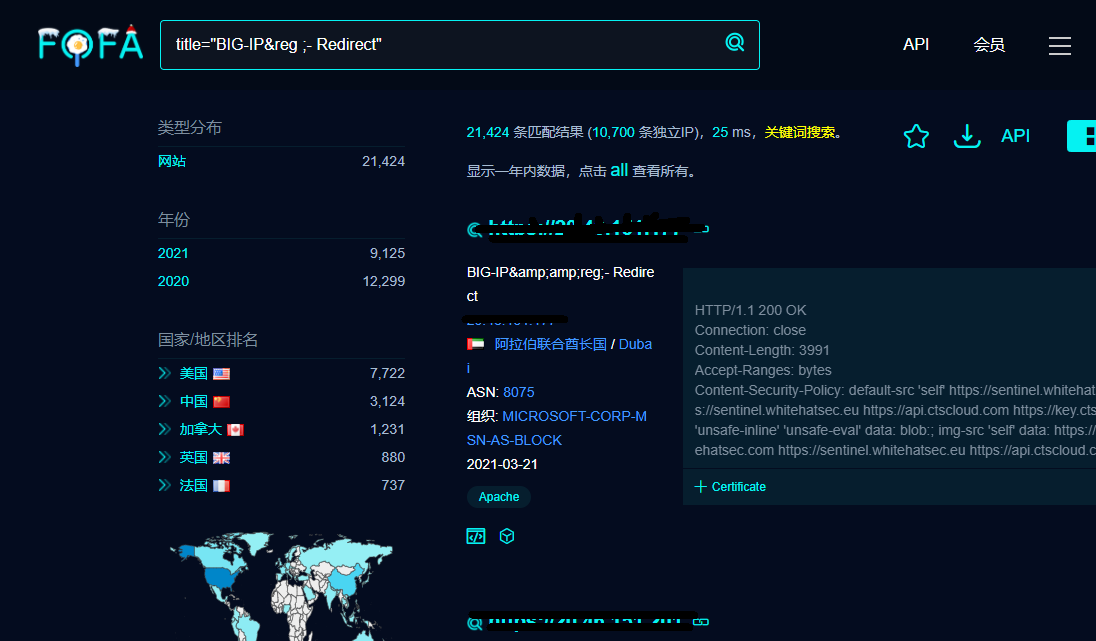Image resolution: width=1096 pixels, height=641 pixels.
Task: Click the 关键词搜索 keyword search link
Action: point(800,132)
